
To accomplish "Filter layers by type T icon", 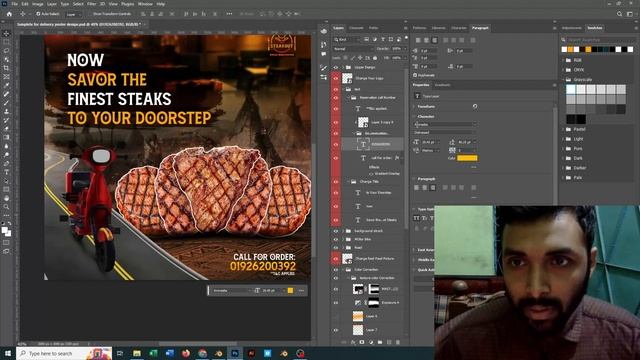I will pos(382,40).
